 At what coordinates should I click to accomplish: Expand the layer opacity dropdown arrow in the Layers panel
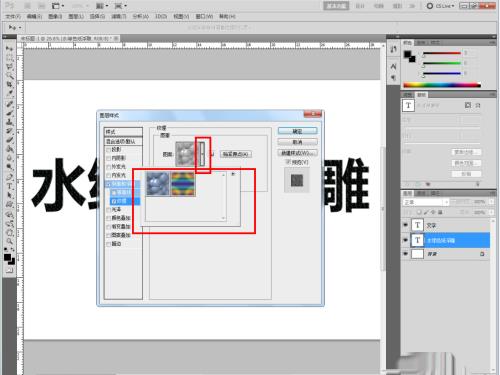[491, 202]
